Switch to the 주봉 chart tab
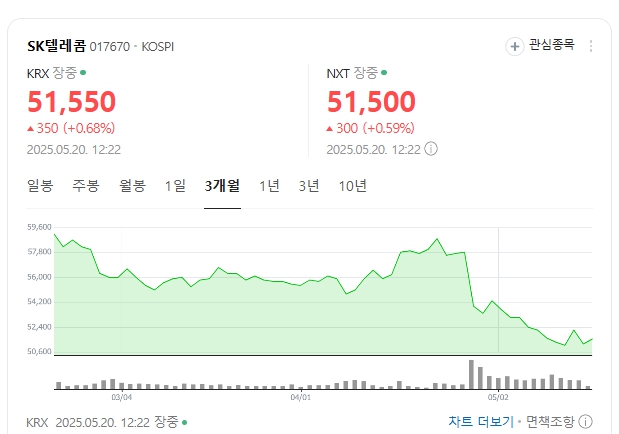619x434 pixels. coord(86,186)
